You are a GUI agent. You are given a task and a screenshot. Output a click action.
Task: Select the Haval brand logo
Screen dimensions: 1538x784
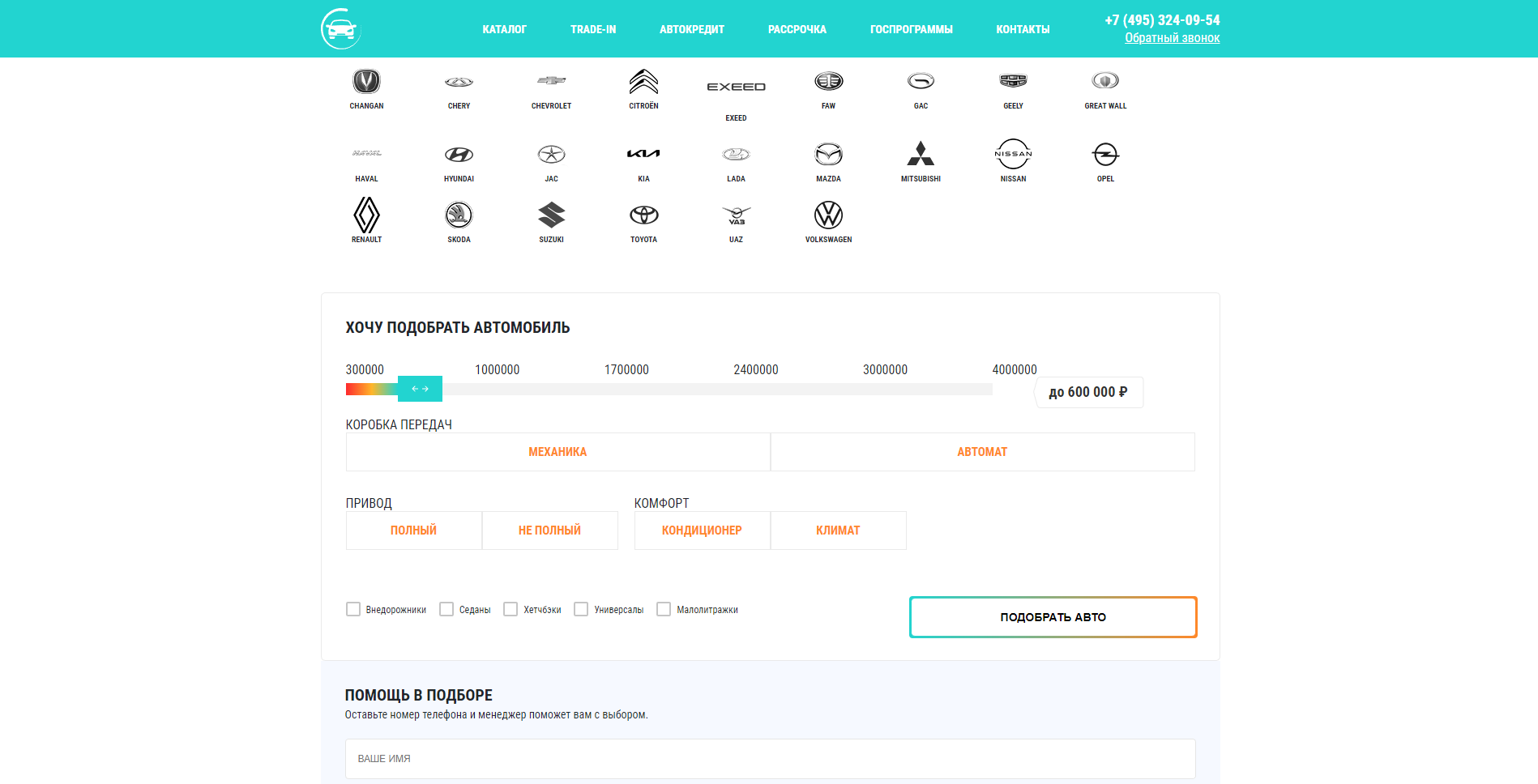point(366,153)
